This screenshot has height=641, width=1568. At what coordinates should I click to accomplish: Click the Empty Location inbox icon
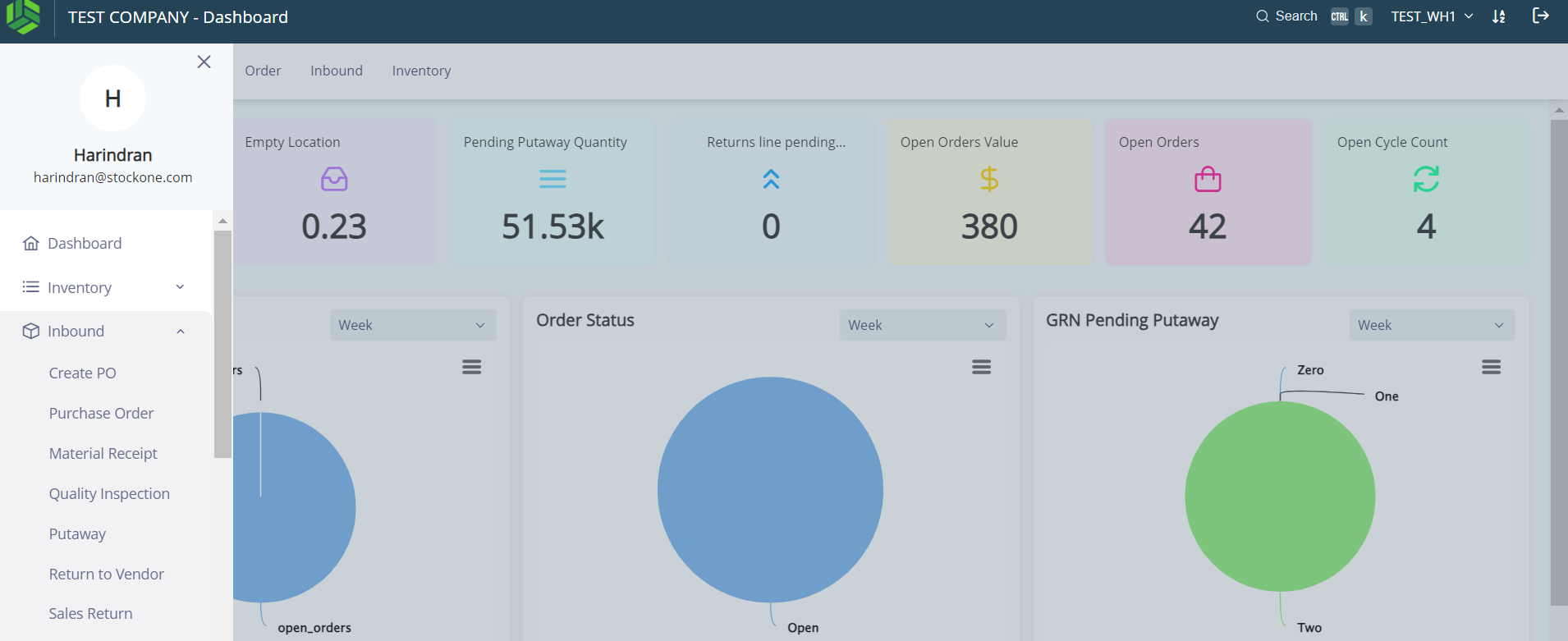[x=334, y=179]
